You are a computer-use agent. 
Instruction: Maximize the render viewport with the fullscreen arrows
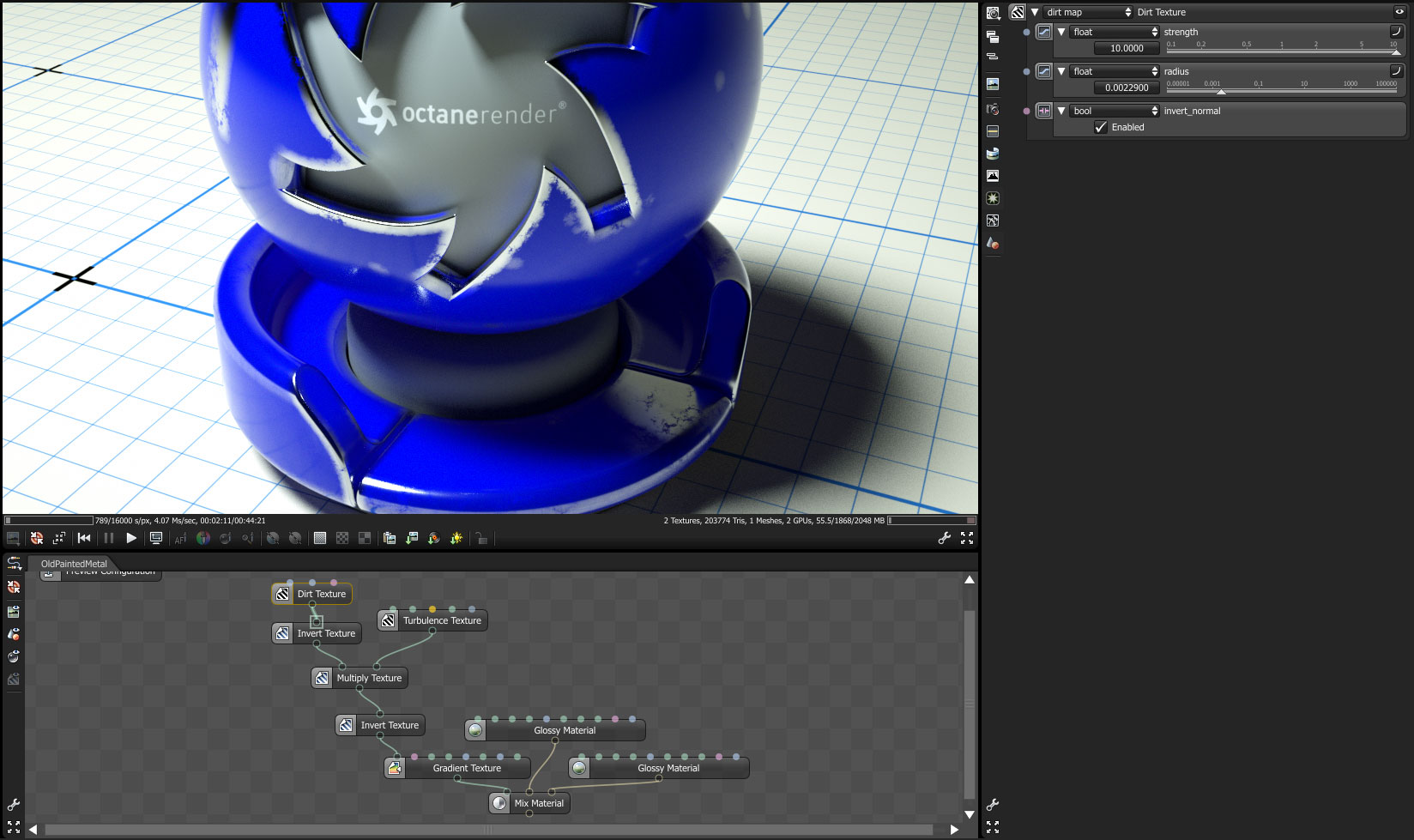[967, 538]
